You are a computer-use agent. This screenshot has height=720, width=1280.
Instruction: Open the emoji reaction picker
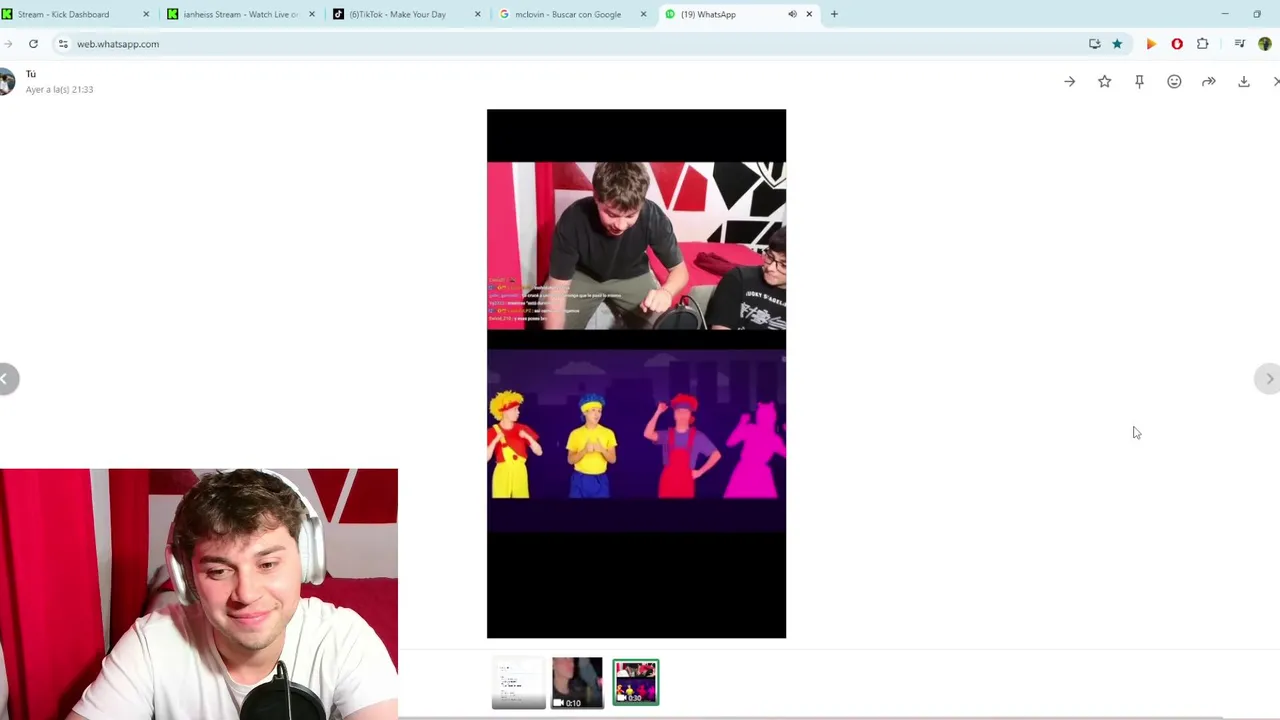pos(1174,81)
